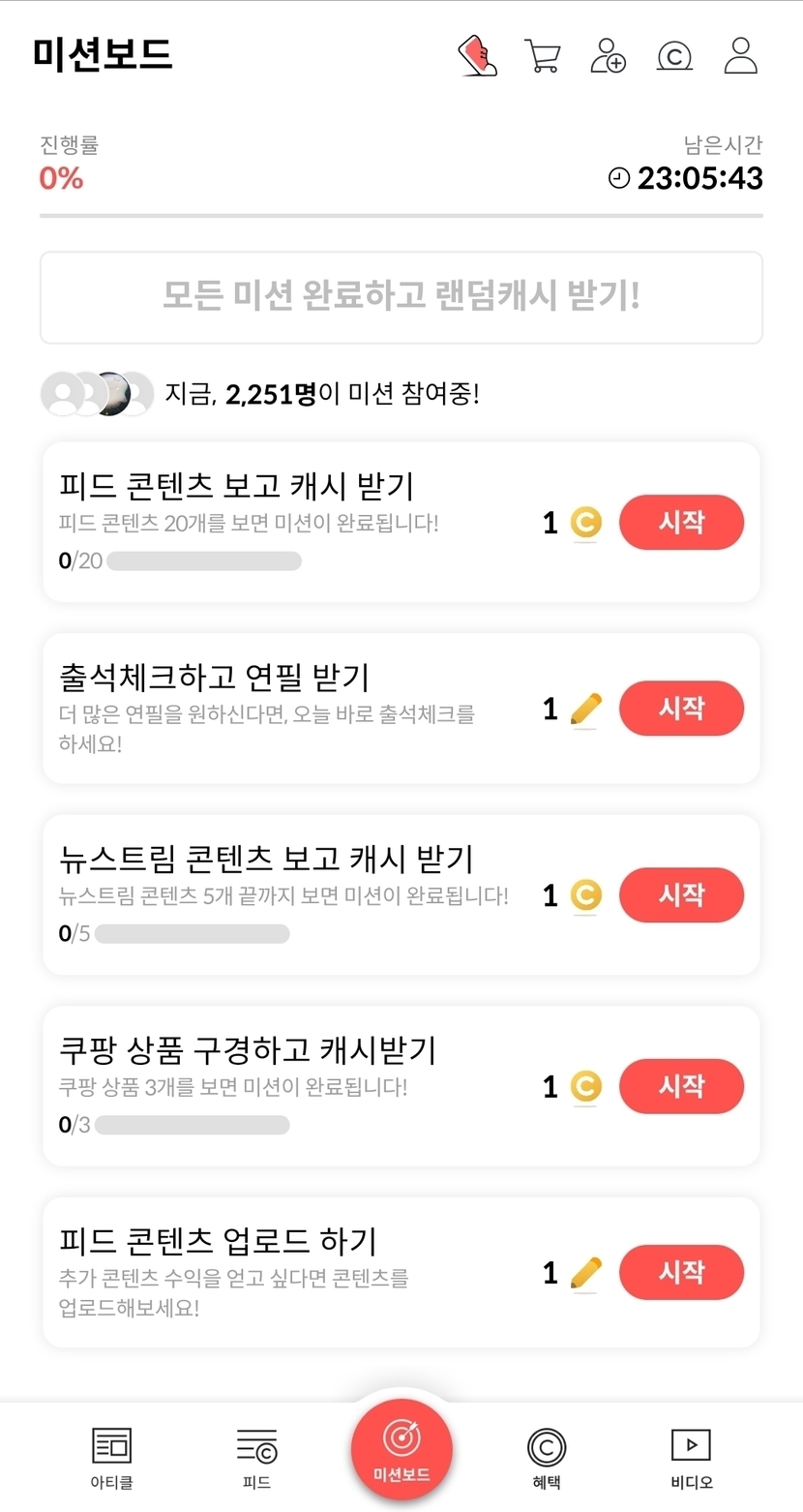The image size is (803, 1512).
Task: Open the user profile icon
Action: click(741, 56)
